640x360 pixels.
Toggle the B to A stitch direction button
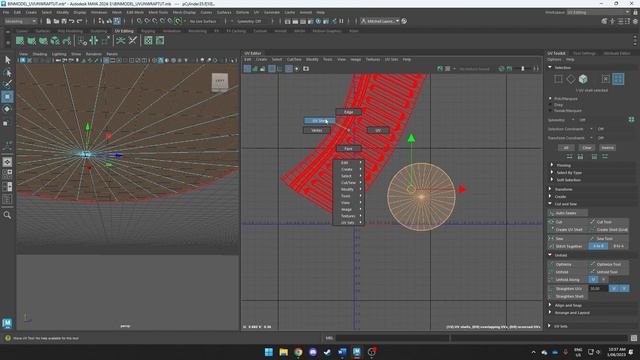coord(618,246)
